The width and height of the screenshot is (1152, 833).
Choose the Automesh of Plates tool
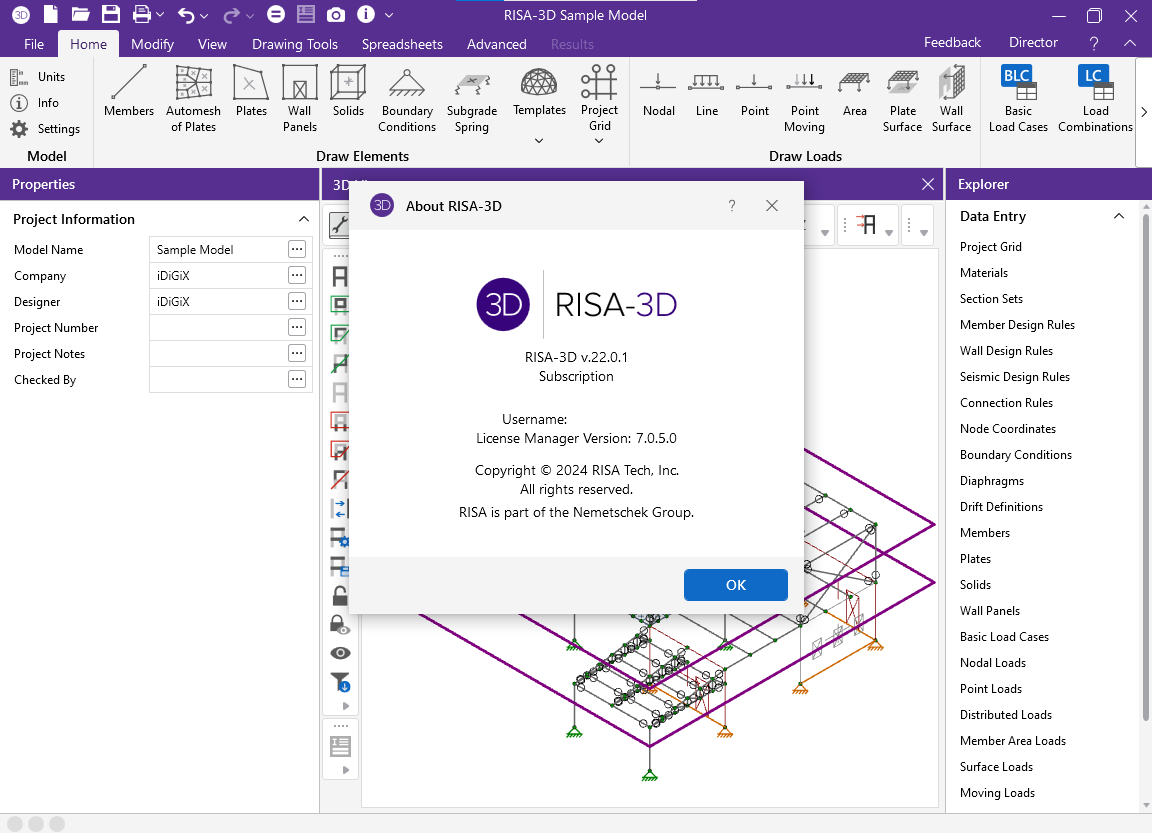pos(193,99)
